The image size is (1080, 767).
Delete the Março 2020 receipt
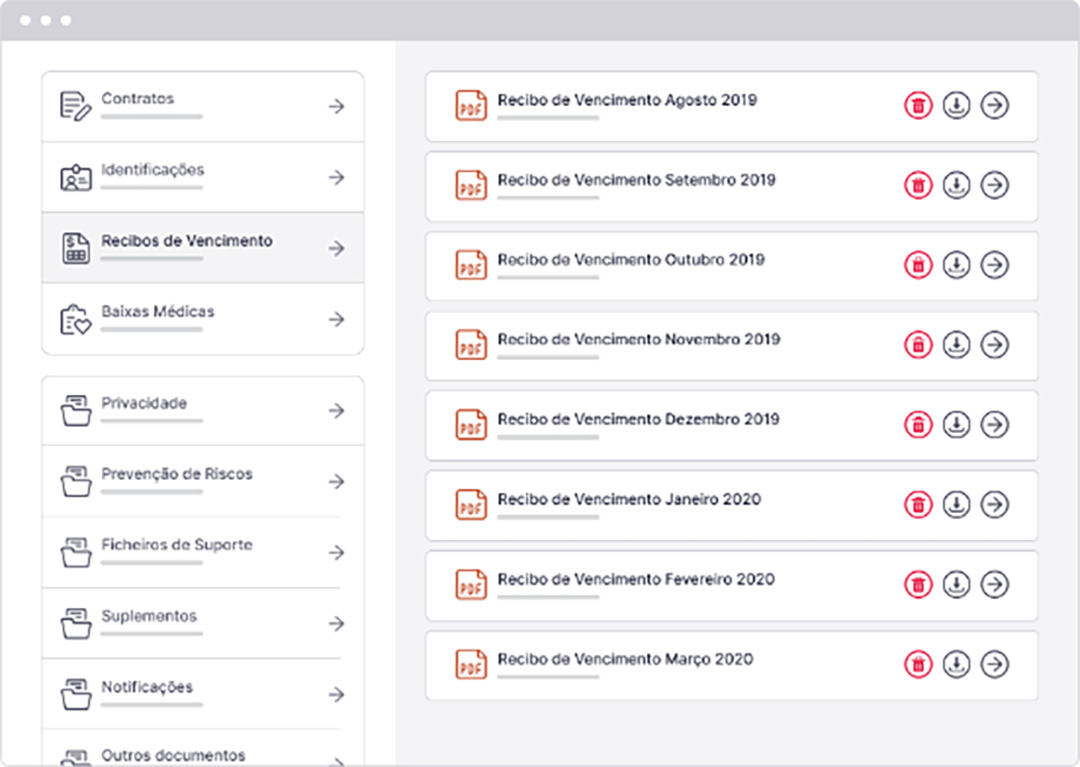pos(918,664)
